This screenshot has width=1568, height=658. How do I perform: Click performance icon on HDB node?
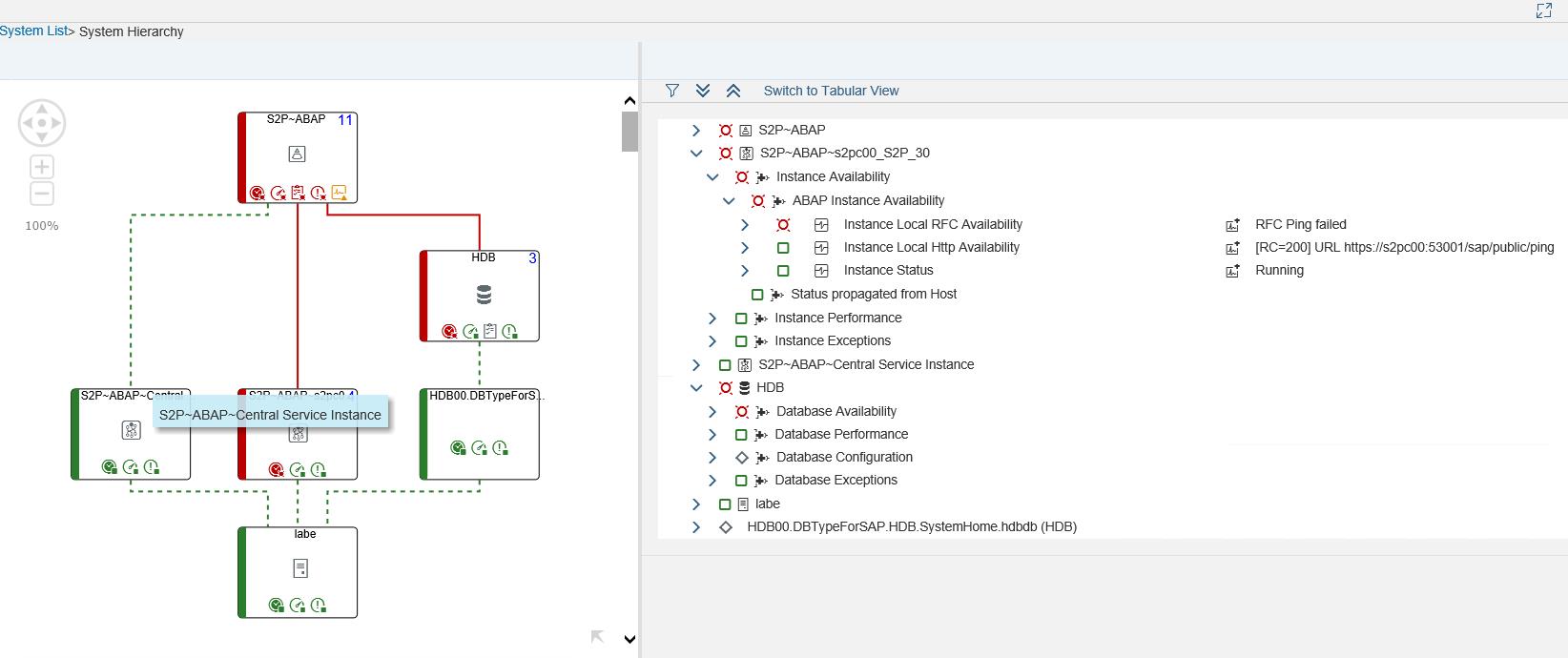click(x=470, y=331)
